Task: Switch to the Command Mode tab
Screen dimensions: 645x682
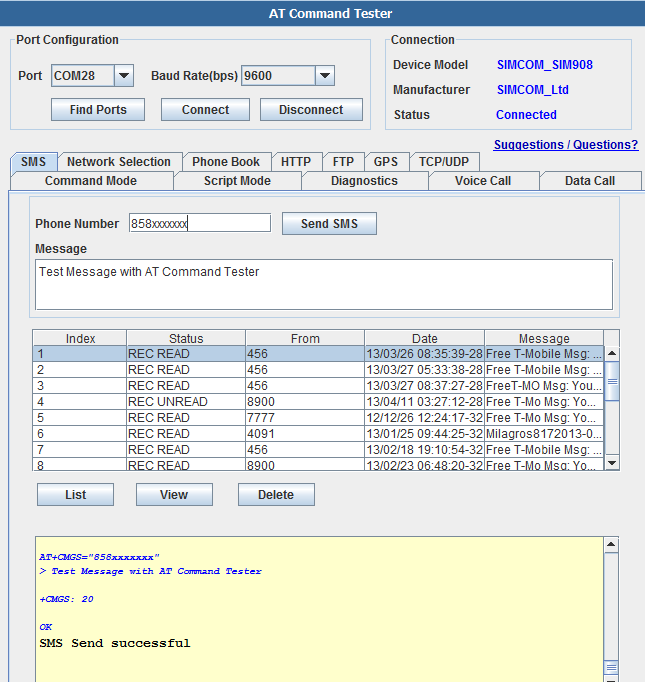Action: point(91,181)
